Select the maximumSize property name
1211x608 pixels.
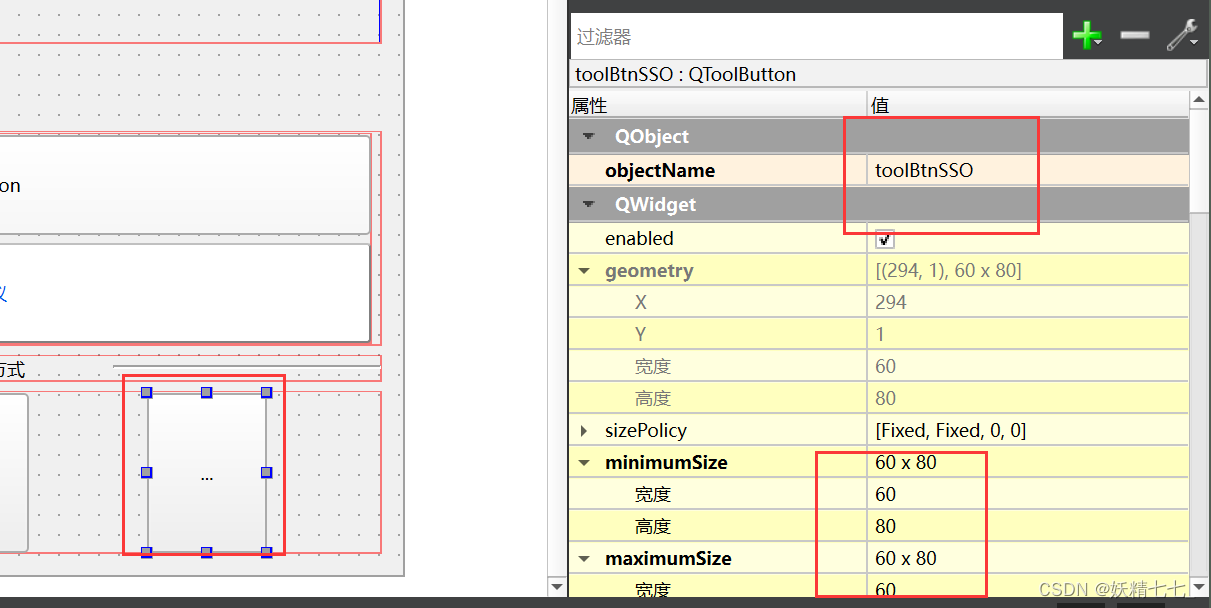click(x=668, y=558)
